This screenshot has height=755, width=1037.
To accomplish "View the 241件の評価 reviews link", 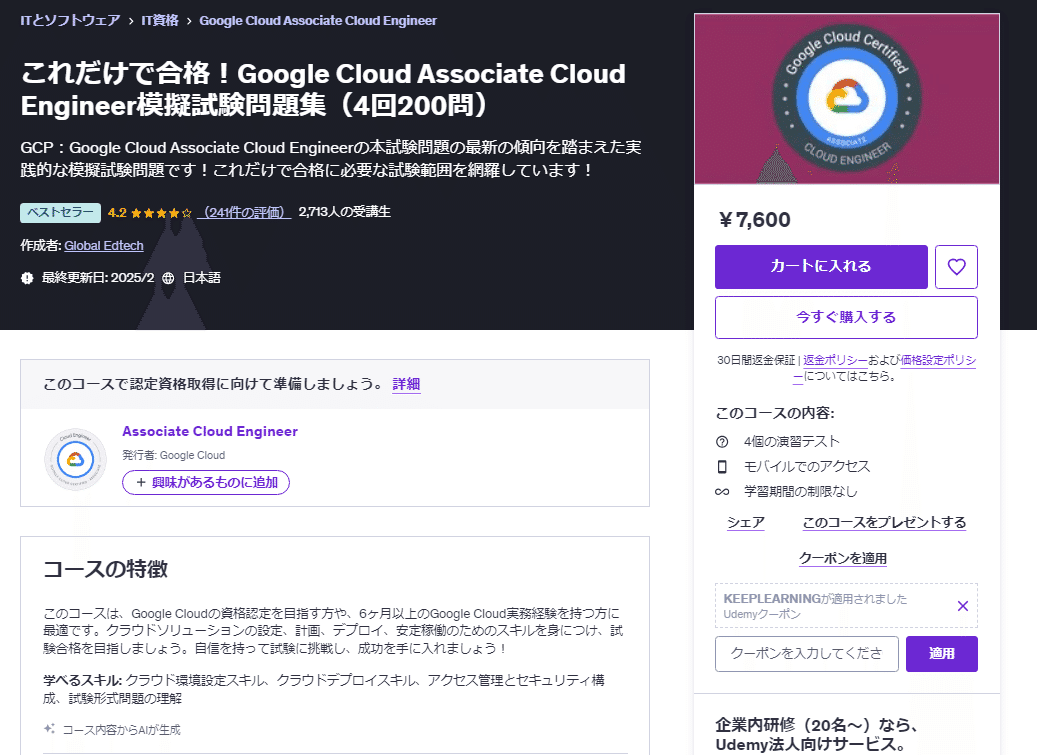I will coord(245,212).
